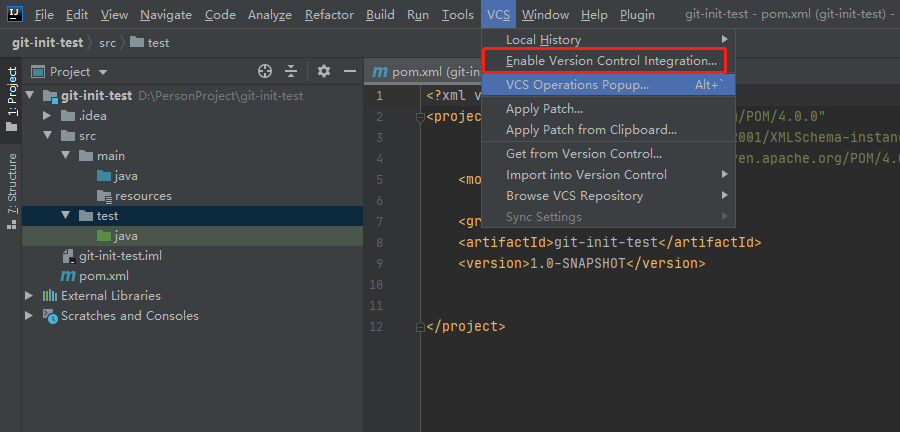
Task: Click the 1.0-SNAPSHOT version line
Action: [581, 264]
